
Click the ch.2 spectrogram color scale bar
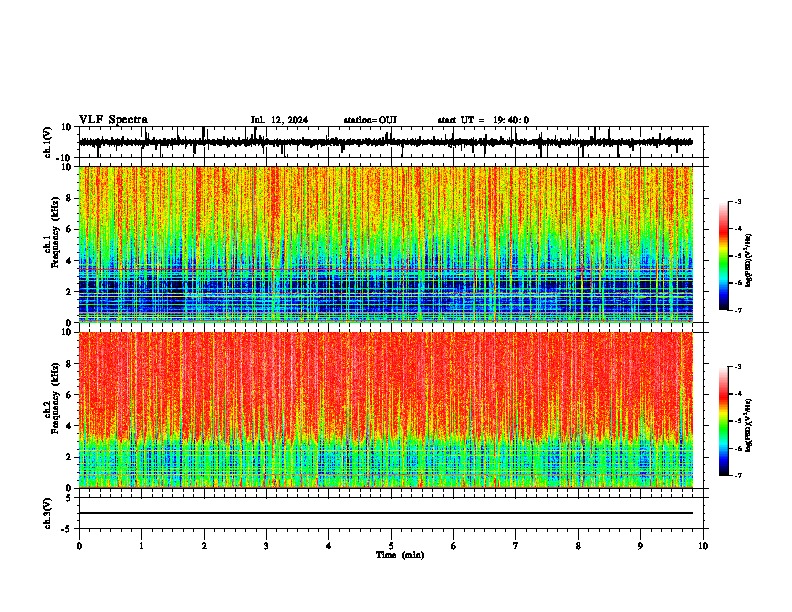tap(724, 421)
